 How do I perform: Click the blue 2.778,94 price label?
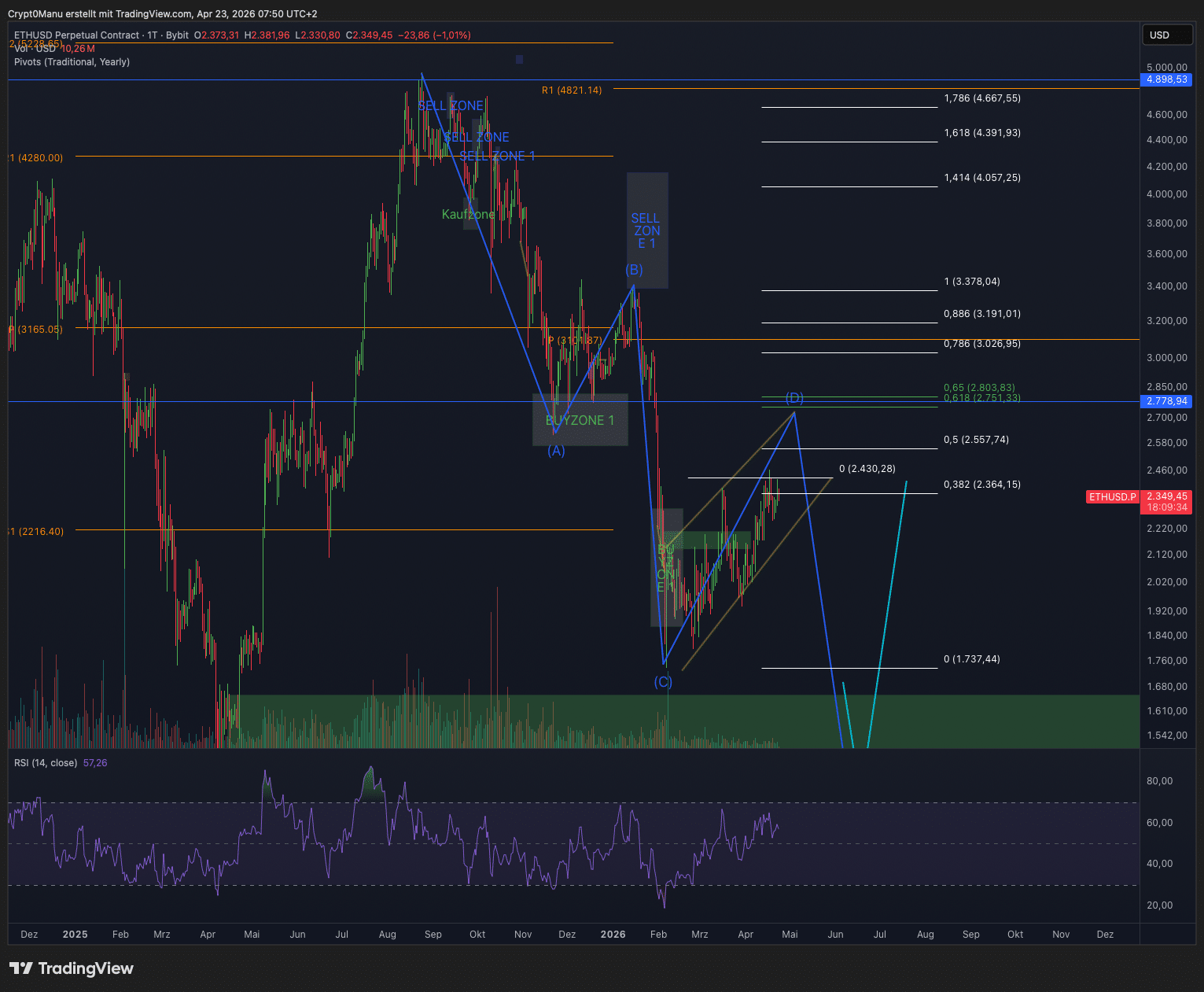[1166, 401]
